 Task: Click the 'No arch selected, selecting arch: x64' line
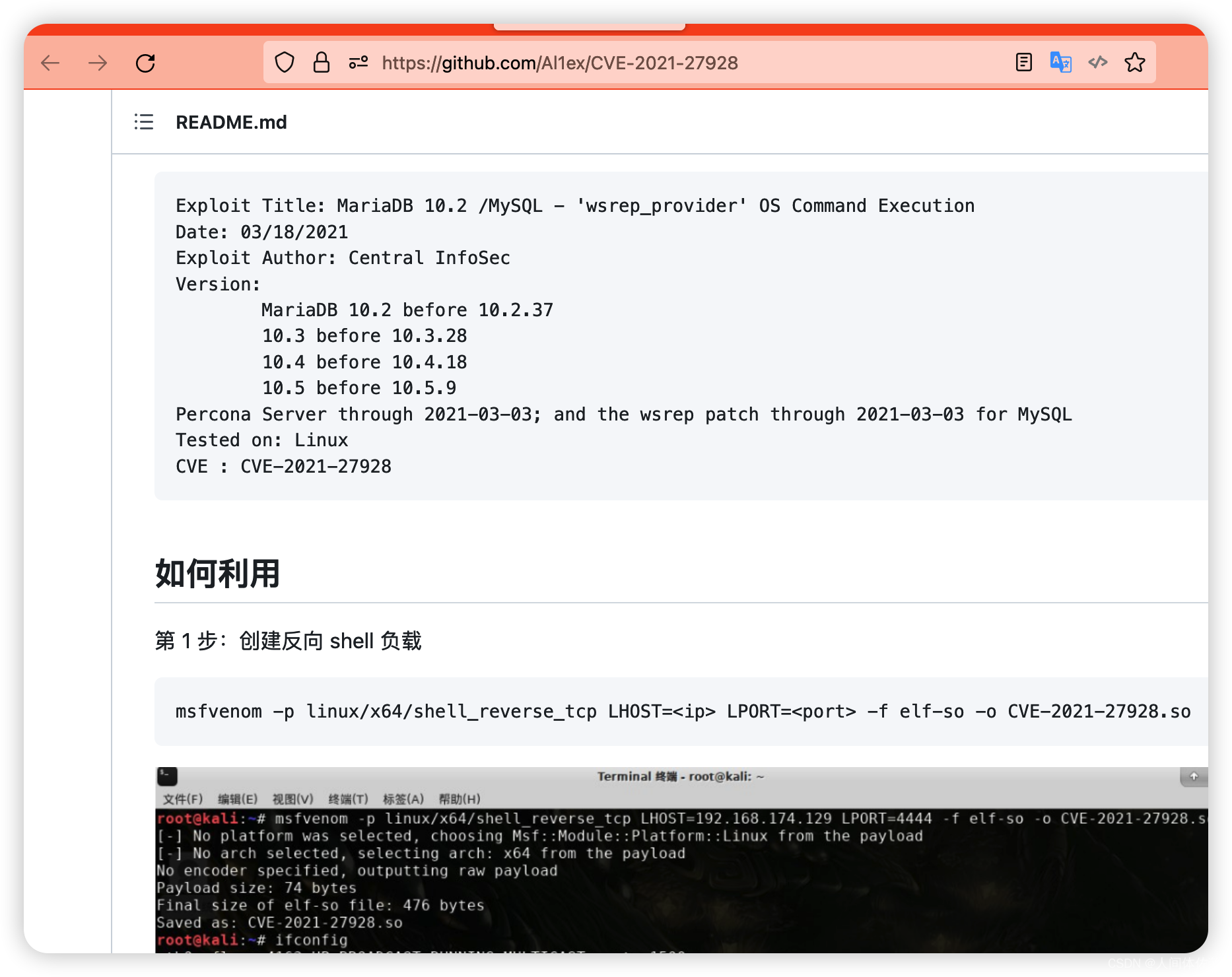point(421,854)
